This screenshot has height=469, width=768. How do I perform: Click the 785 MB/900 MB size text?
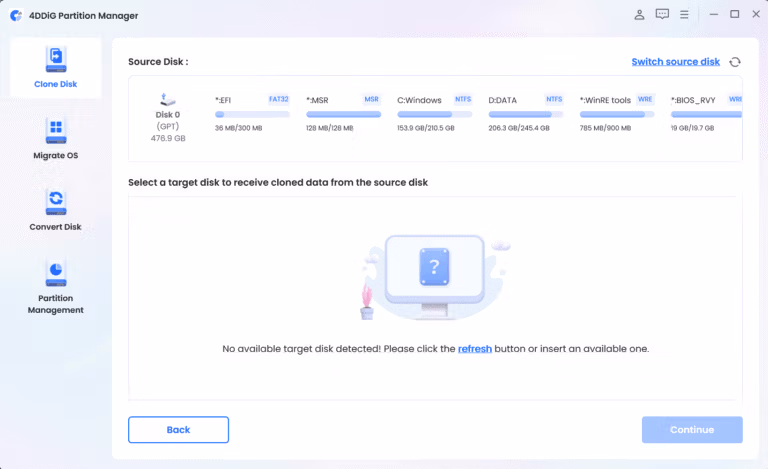(605, 128)
